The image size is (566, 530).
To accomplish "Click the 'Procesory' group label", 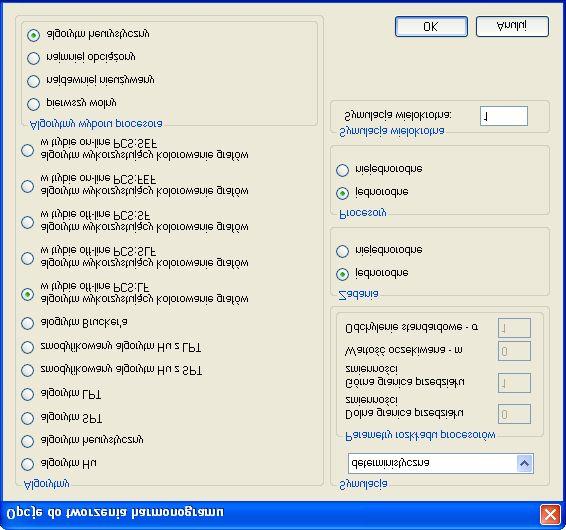I will [363, 213].
